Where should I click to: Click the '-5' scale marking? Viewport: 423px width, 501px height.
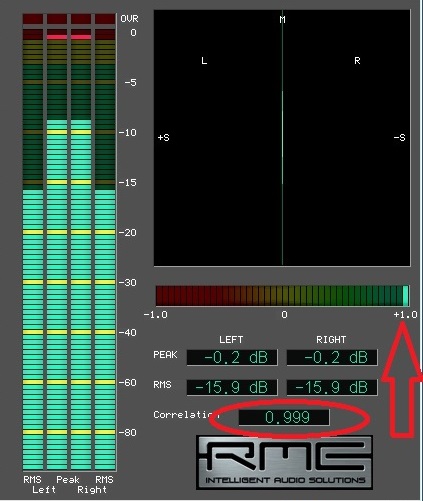coord(131,83)
